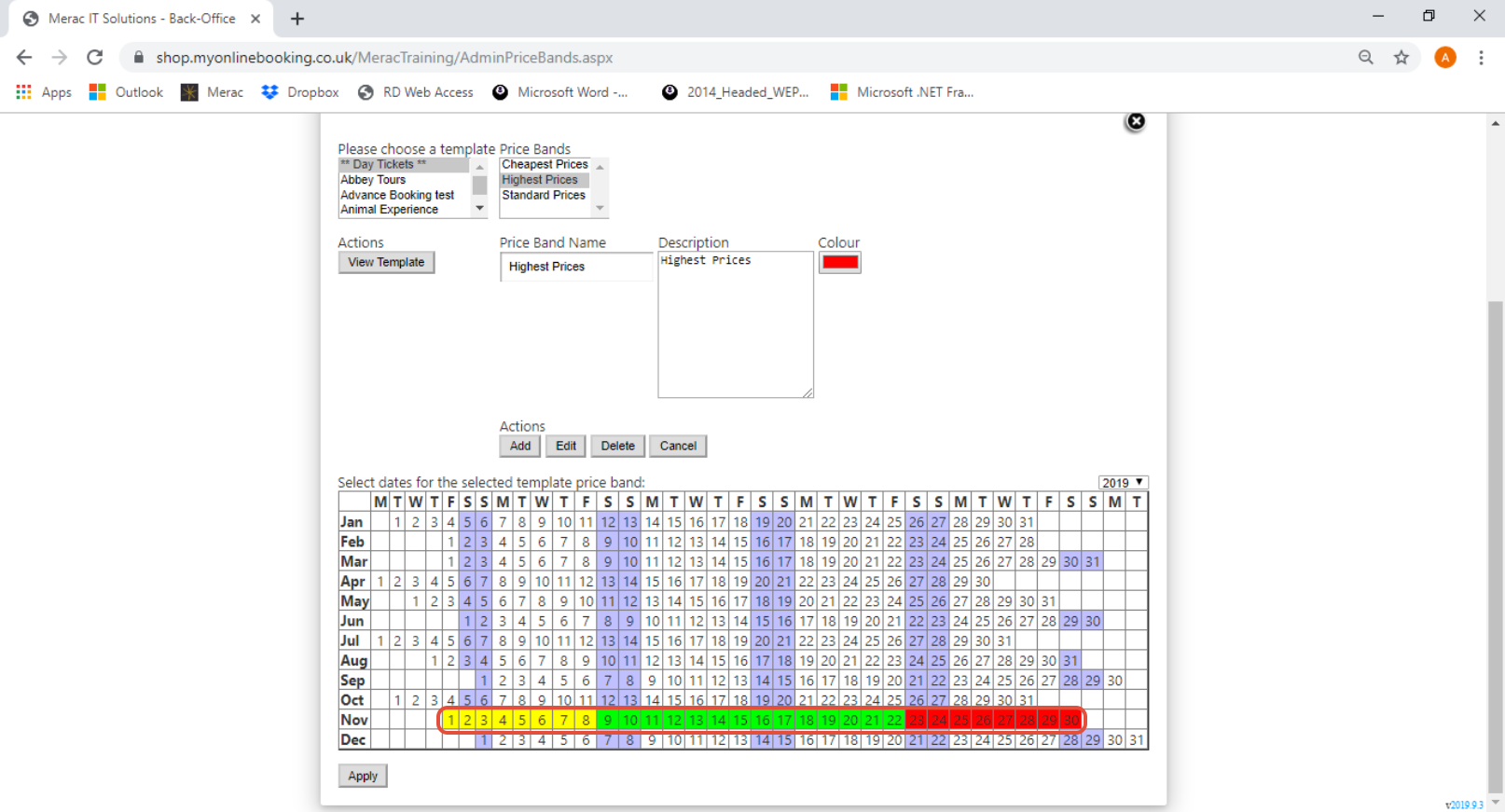Select February 28 in the calendar
This screenshot has height=812, width=1505.
point(1027,542)
